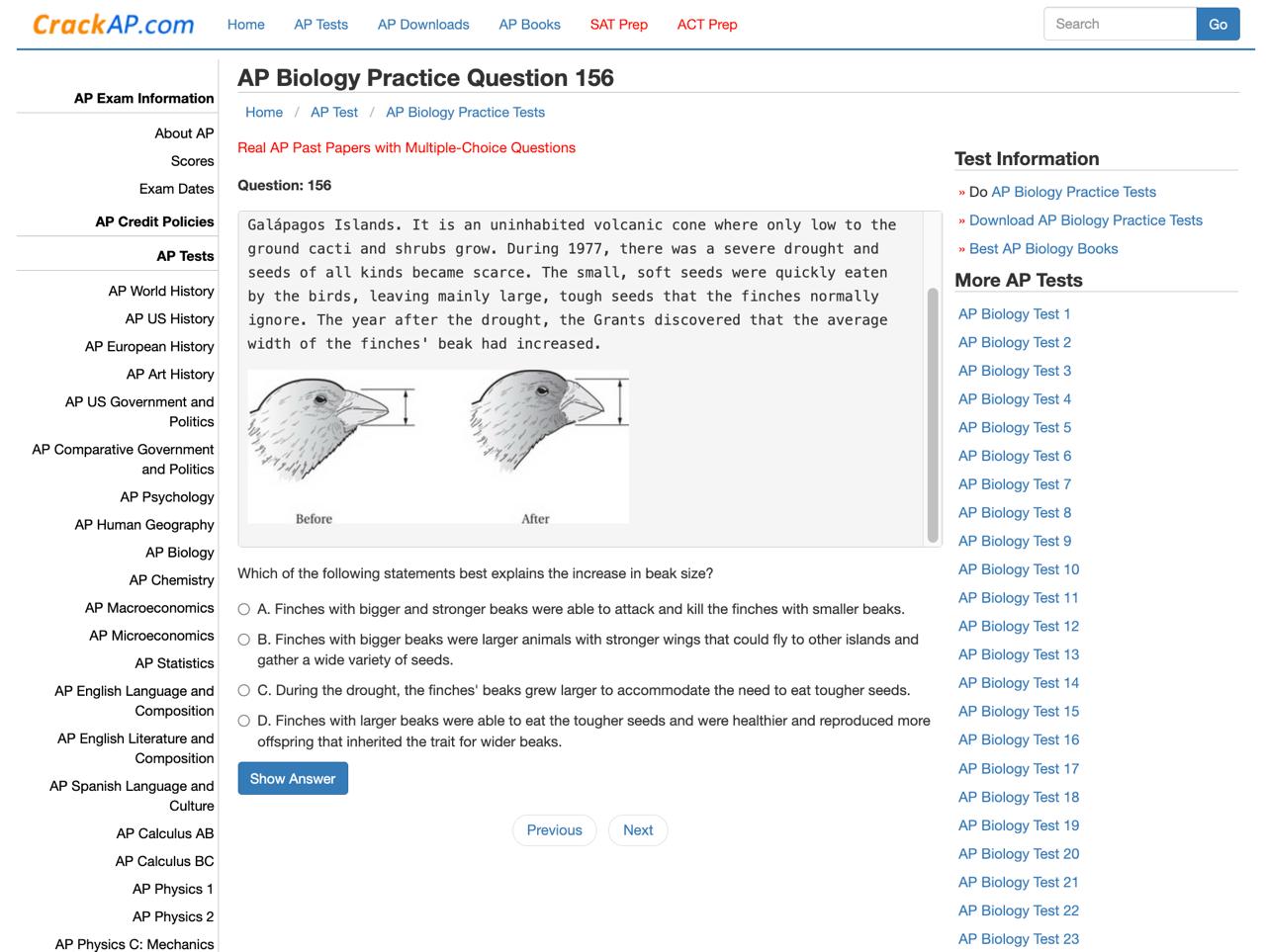Open AP European History in sidebar
Image resolution: width=1266 pixels, height=952 pixels.
(149, 346)
